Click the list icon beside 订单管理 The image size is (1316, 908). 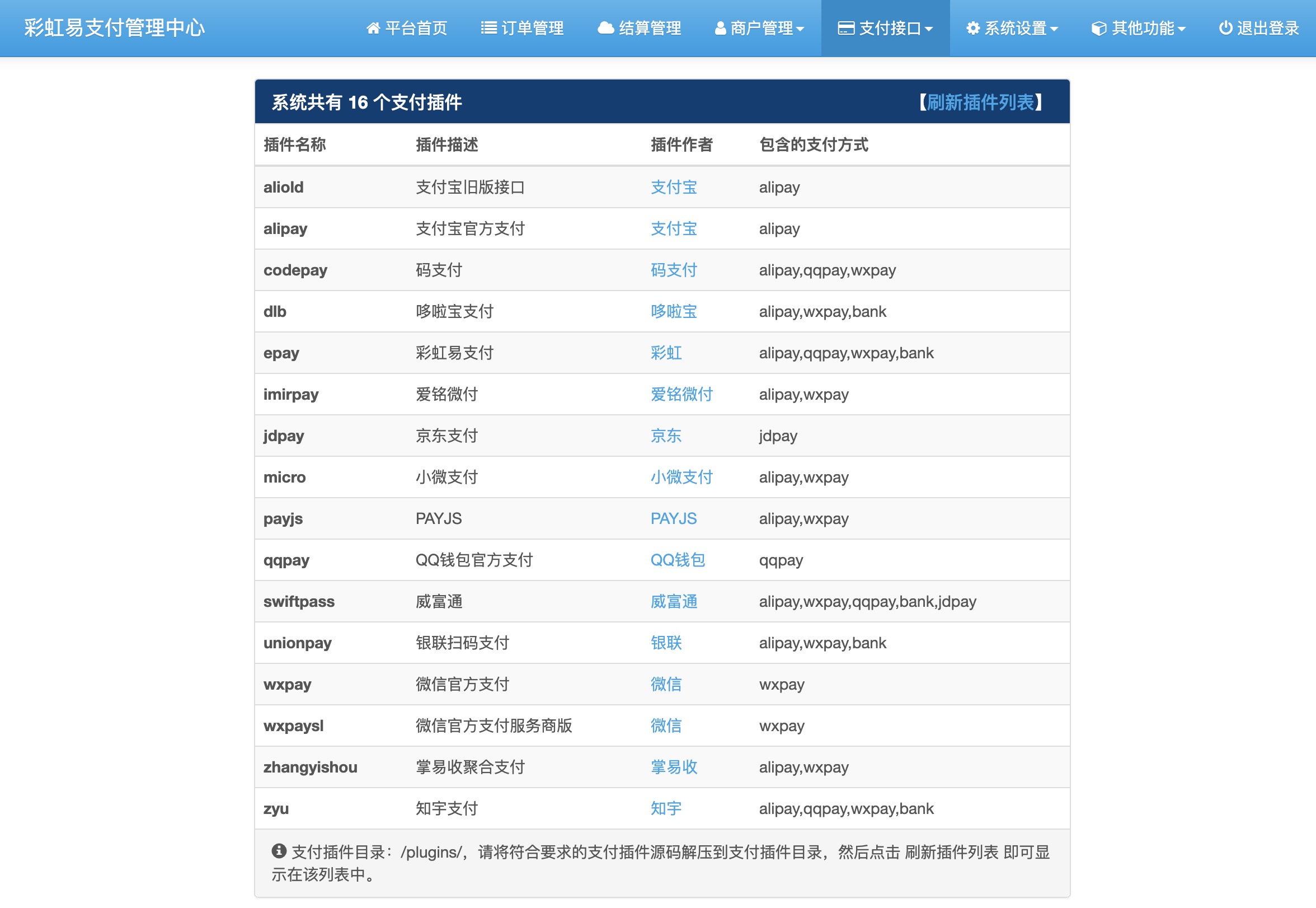tap(488, 28)
